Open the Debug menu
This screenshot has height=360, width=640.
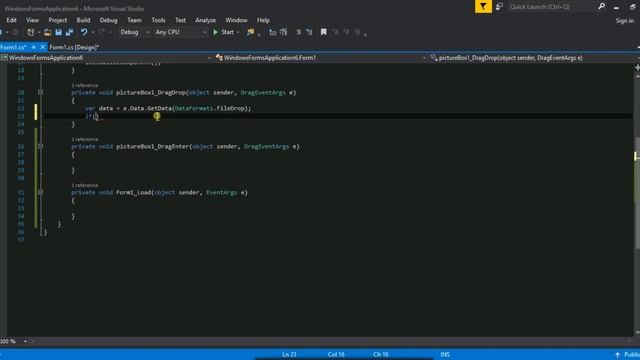tap(108, 20)
